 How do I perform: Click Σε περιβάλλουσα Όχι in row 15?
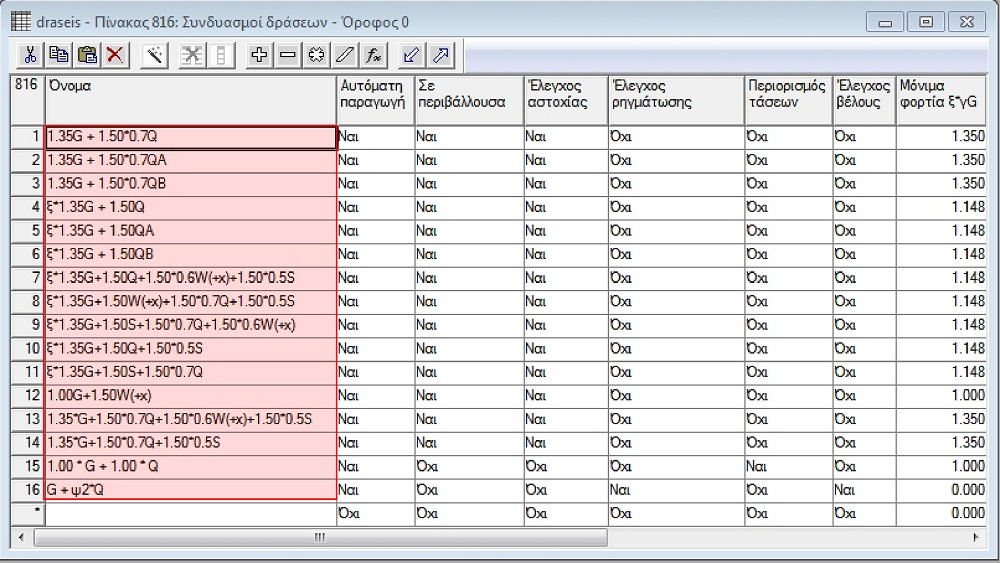tap(469, 467)
